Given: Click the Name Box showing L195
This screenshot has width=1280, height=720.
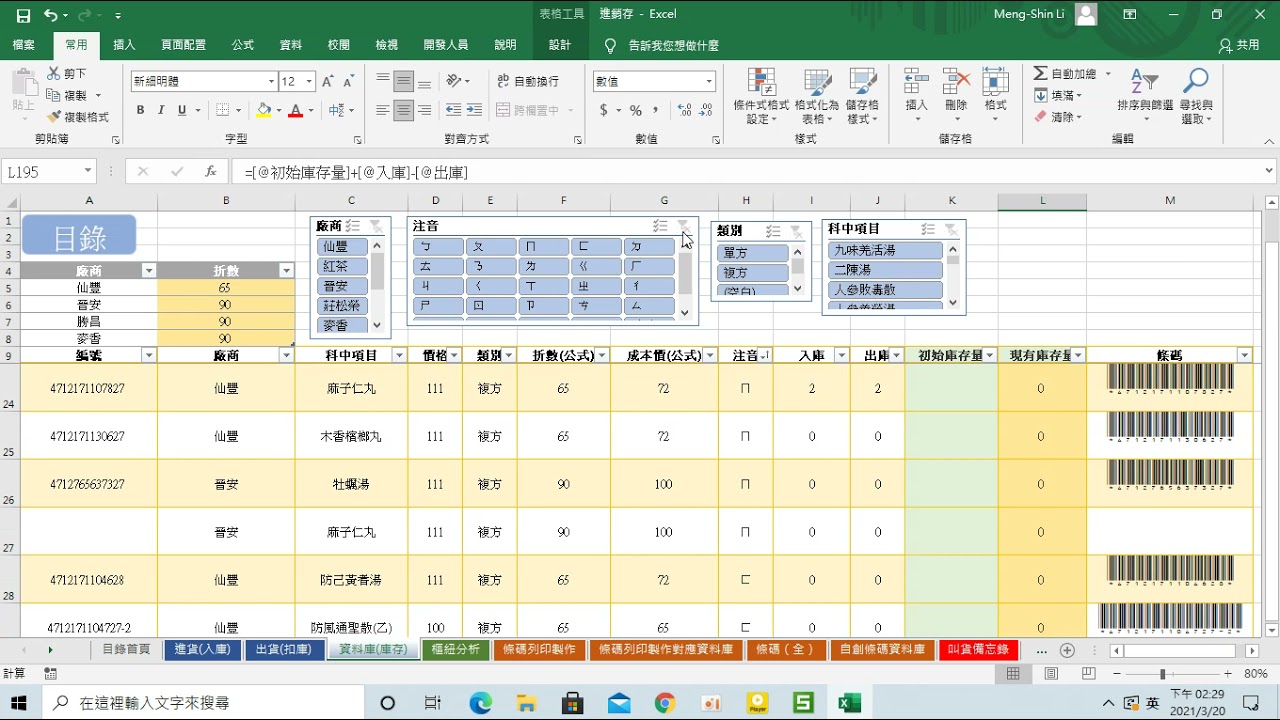Looking at the screenshot, I should tap(40, 171).
